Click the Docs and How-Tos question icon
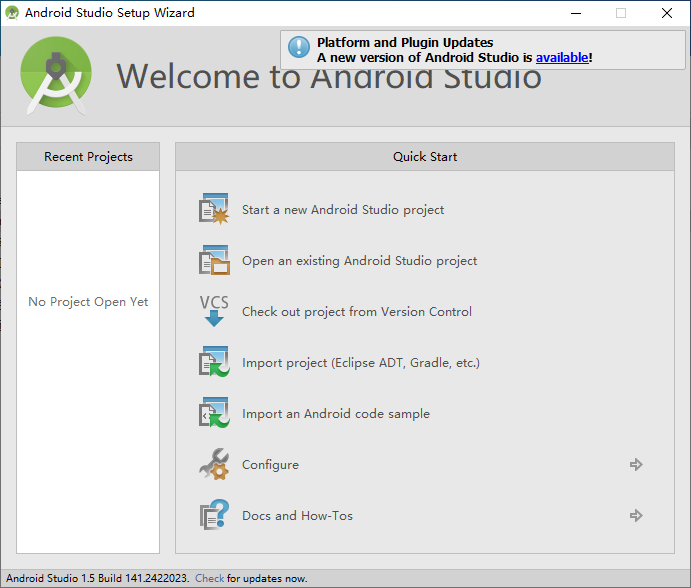The width and height of the screenshot is (691, 588). pyautogui.click(x=214, y=515)
